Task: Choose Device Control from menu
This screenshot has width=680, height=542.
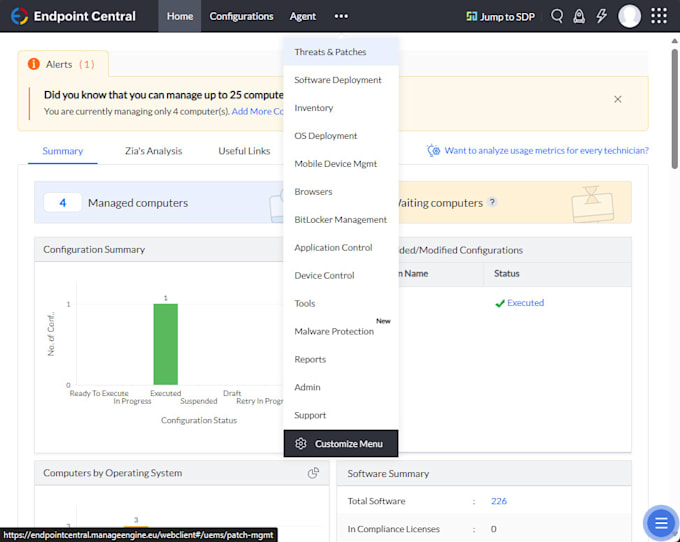Action: (341, 275)
